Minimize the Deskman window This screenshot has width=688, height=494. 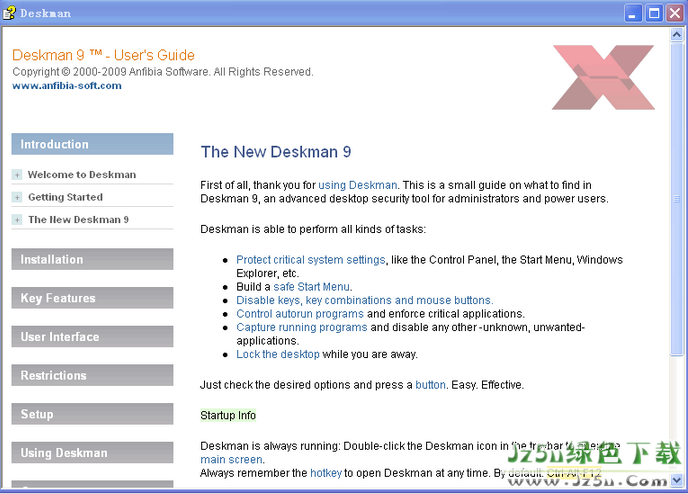pyautogui.click(x=633, y=13)
